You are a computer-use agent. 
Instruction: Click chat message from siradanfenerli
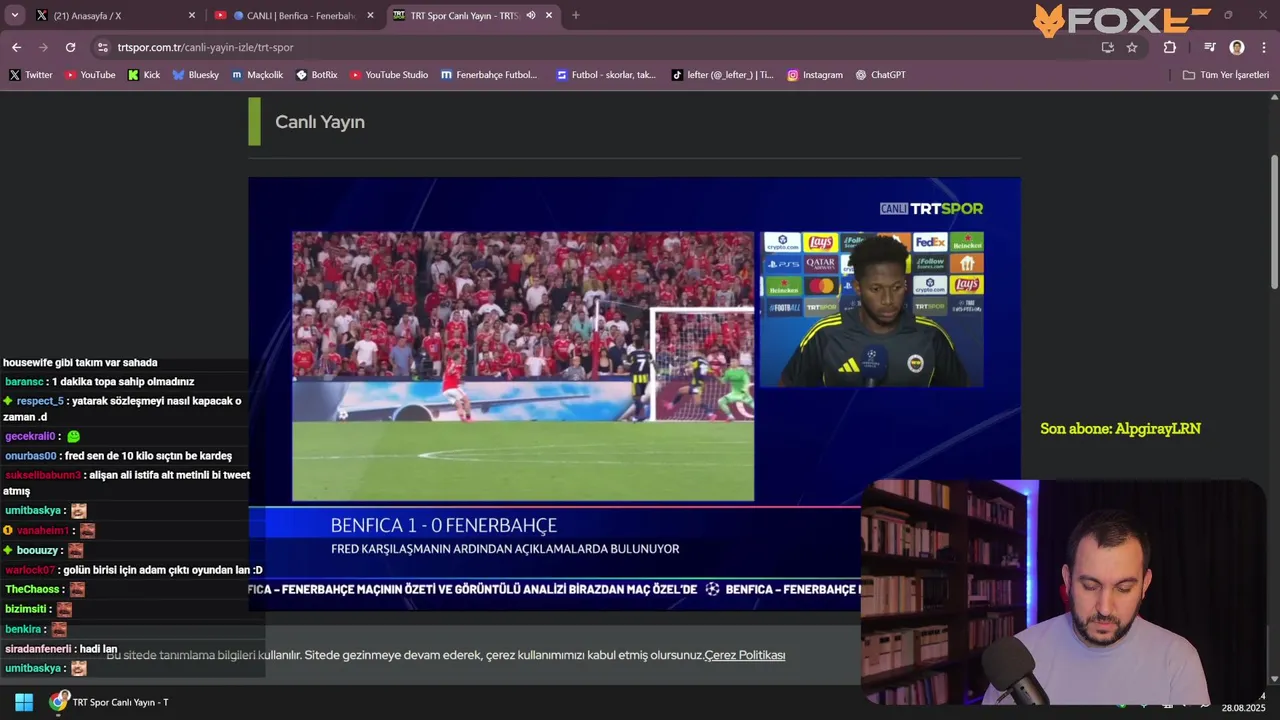[61, 649]
